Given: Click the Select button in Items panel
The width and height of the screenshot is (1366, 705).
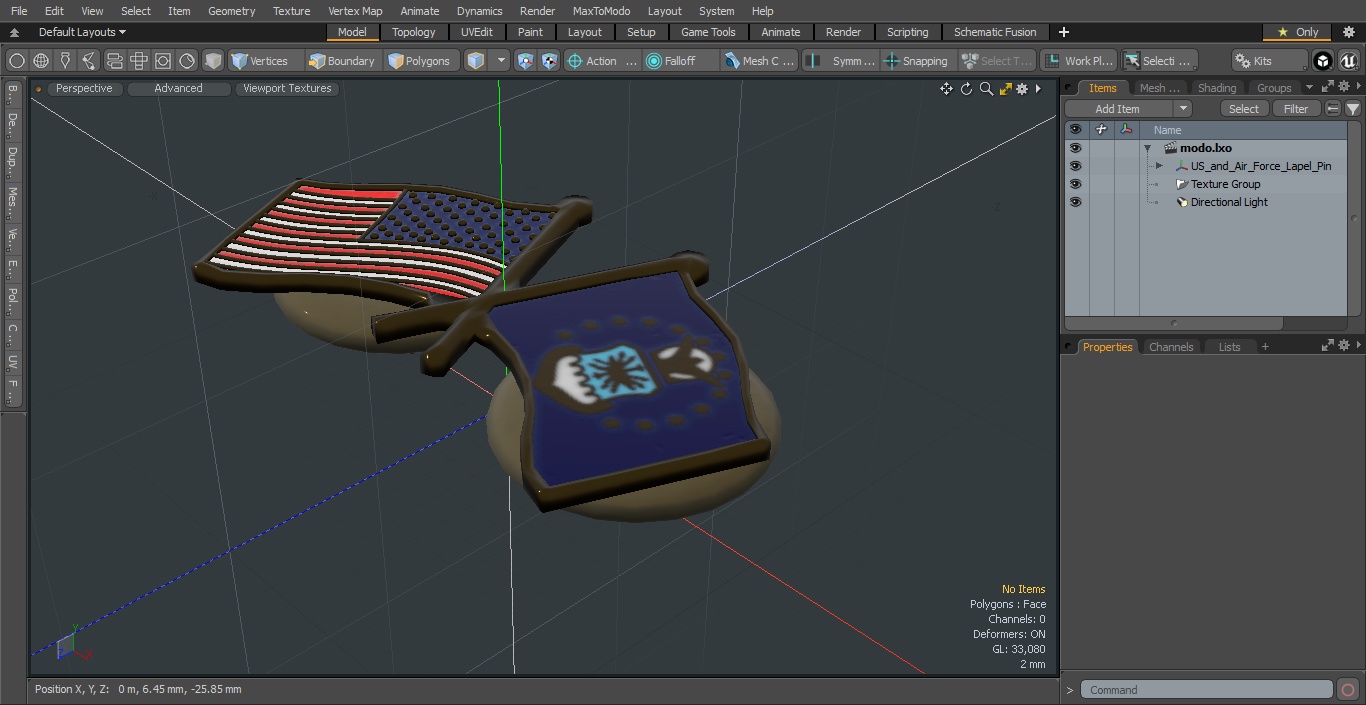Looking at the screenshot, I should tap(1244, 109).
